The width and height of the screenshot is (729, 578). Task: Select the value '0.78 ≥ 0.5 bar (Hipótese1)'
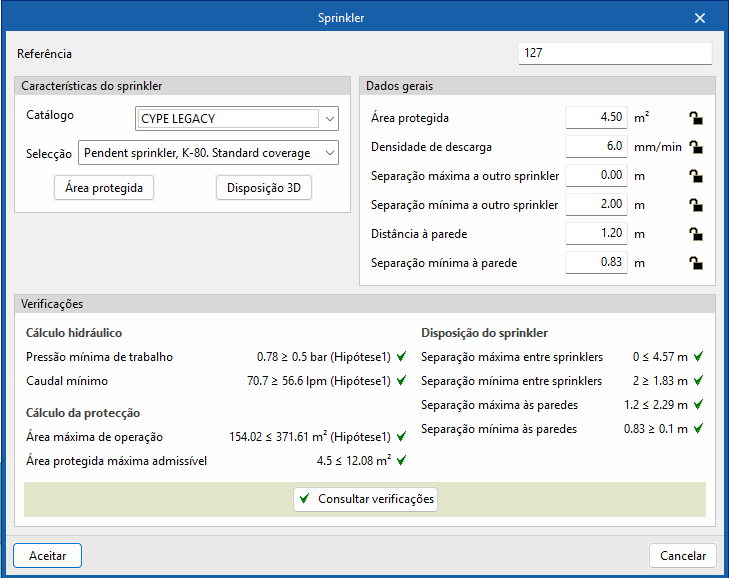pos(324,357)
